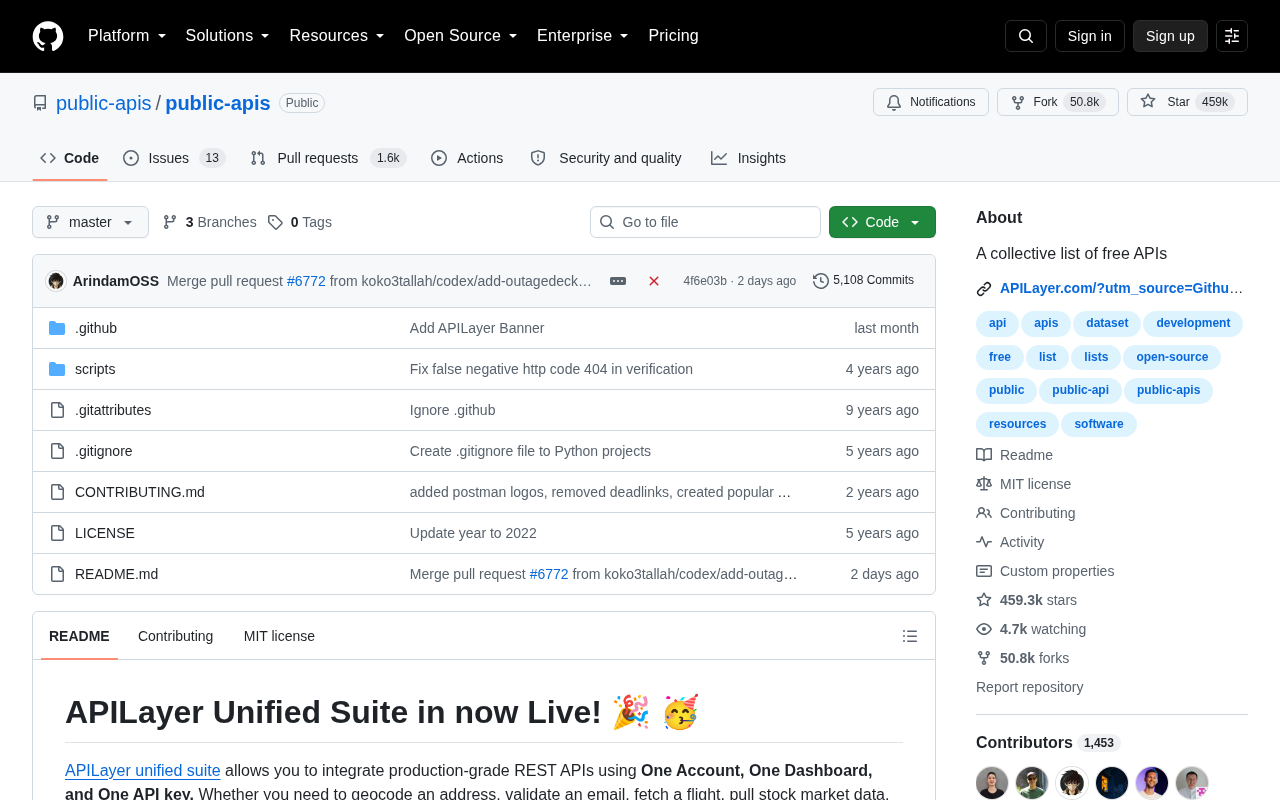Click the scripts folder icon
Image resolution: width=1280 pixels, height=800 pixels.
[57, 369]
